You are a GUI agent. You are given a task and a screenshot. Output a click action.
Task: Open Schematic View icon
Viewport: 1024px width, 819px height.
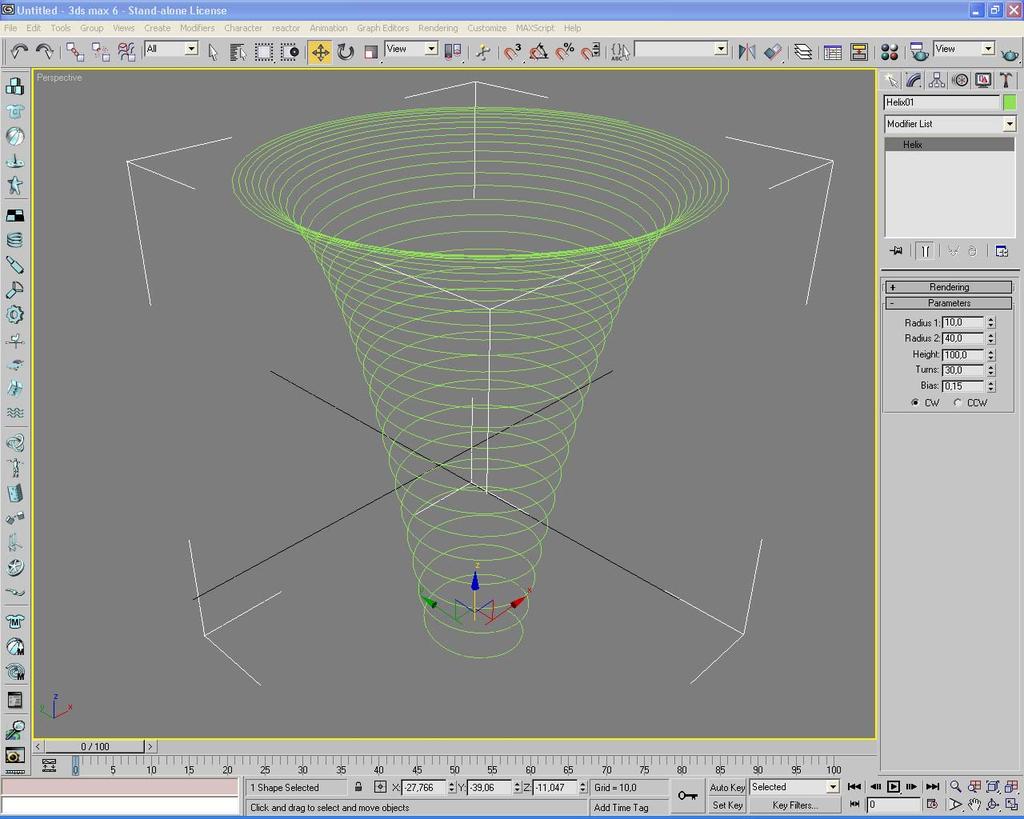[x=859, y=52]
